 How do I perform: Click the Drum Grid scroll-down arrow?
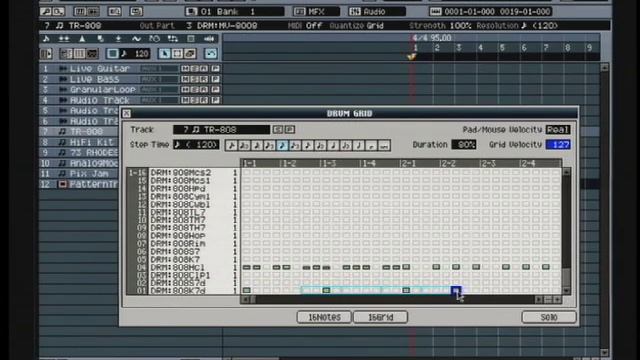click(x=567, y=291)
